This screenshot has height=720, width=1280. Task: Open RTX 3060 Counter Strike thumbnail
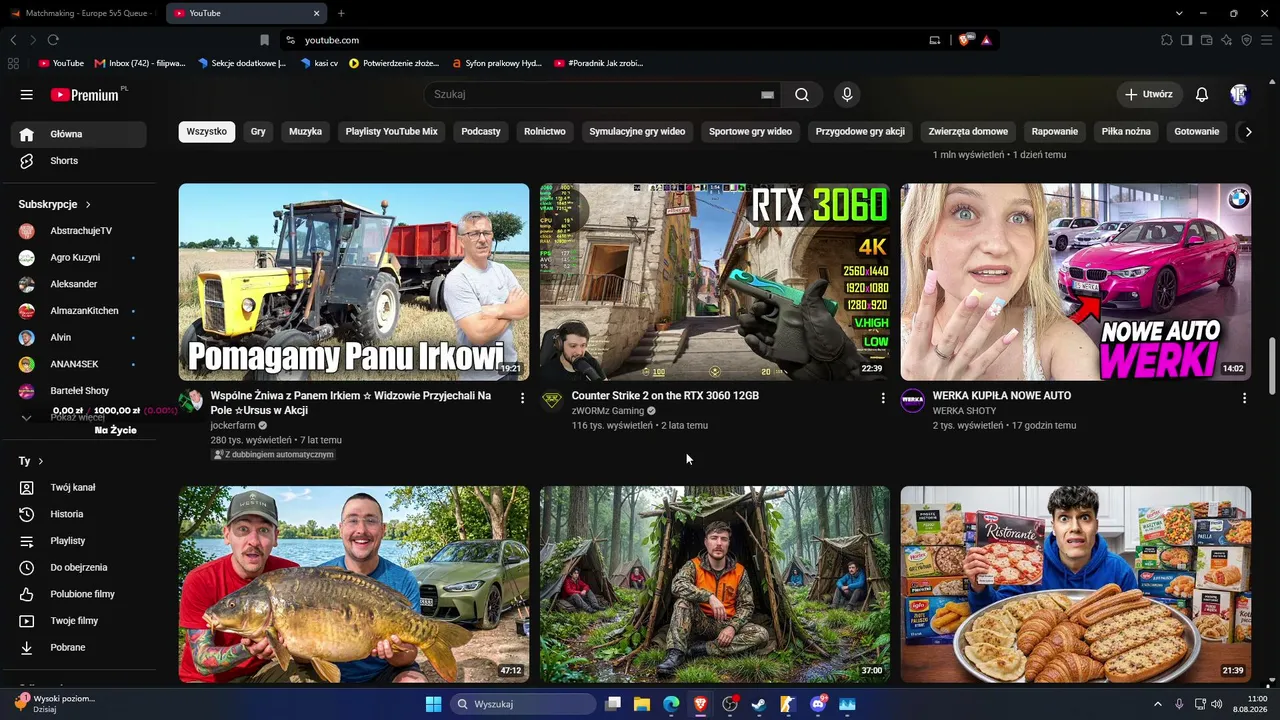click(x=715, y=281)
